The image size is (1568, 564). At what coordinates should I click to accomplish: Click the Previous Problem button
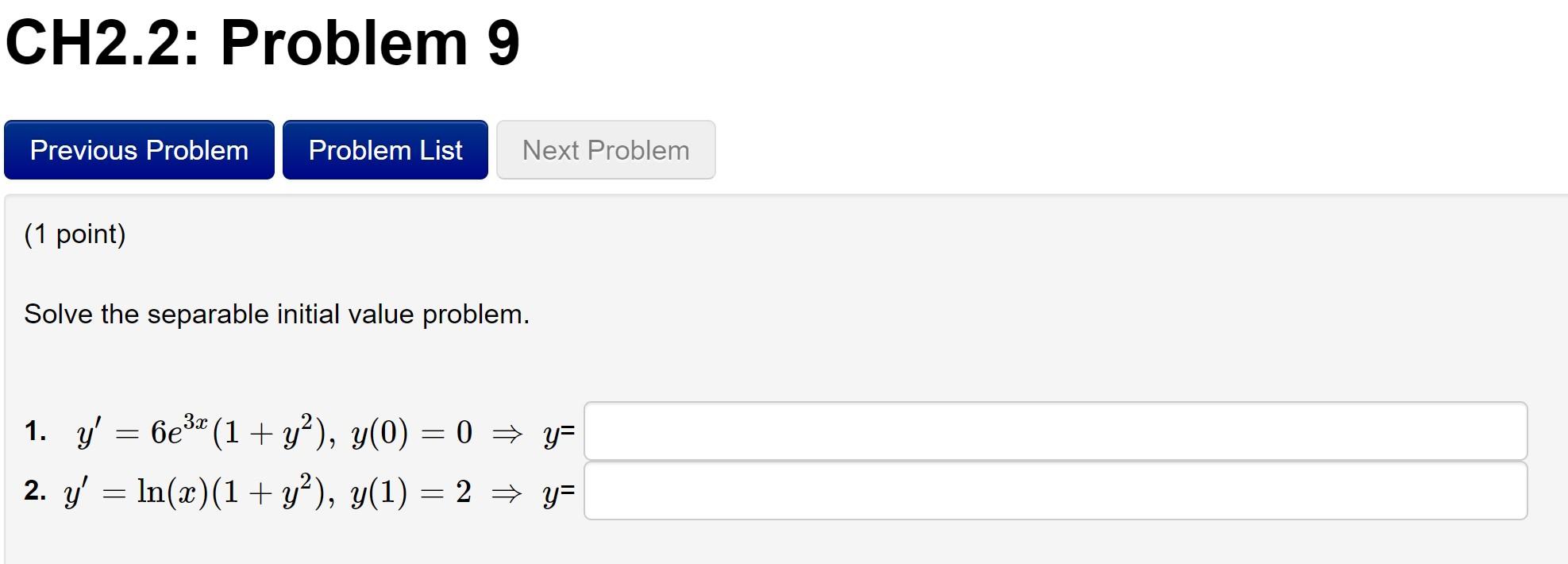pyautogui.click(x=139, y=149)
